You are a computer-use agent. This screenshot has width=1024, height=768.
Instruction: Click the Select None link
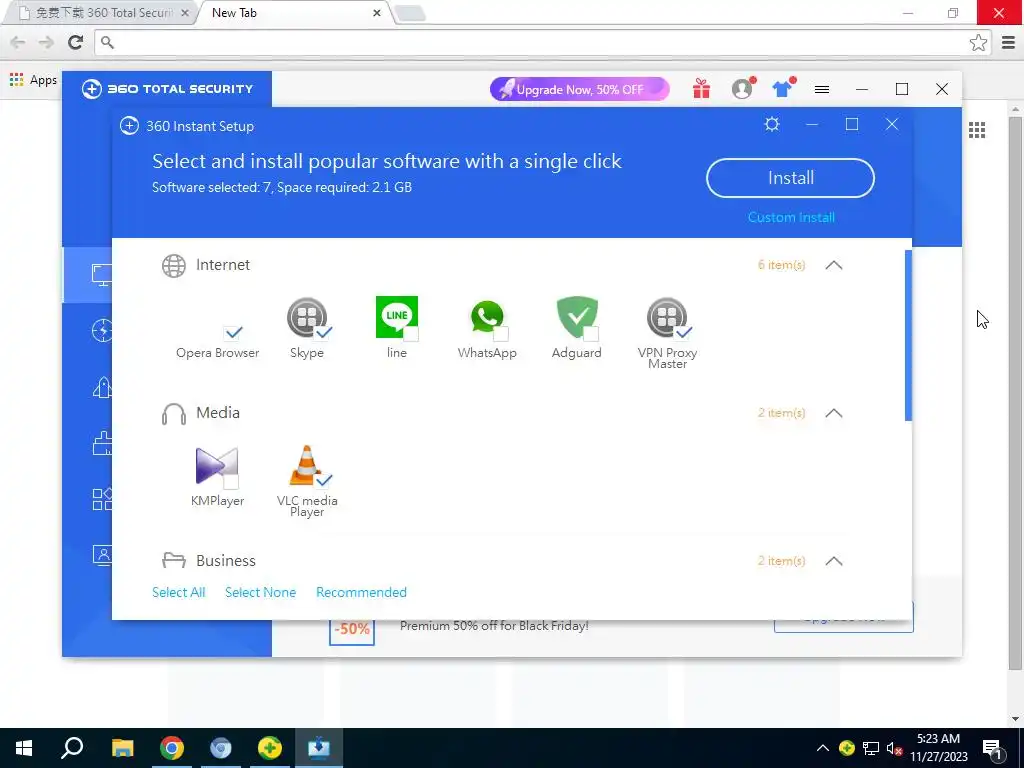[260, 592]
